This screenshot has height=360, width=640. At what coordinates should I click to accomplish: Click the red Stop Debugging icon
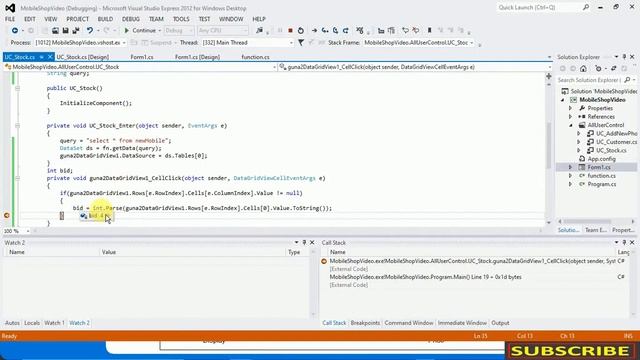[290, 31]
